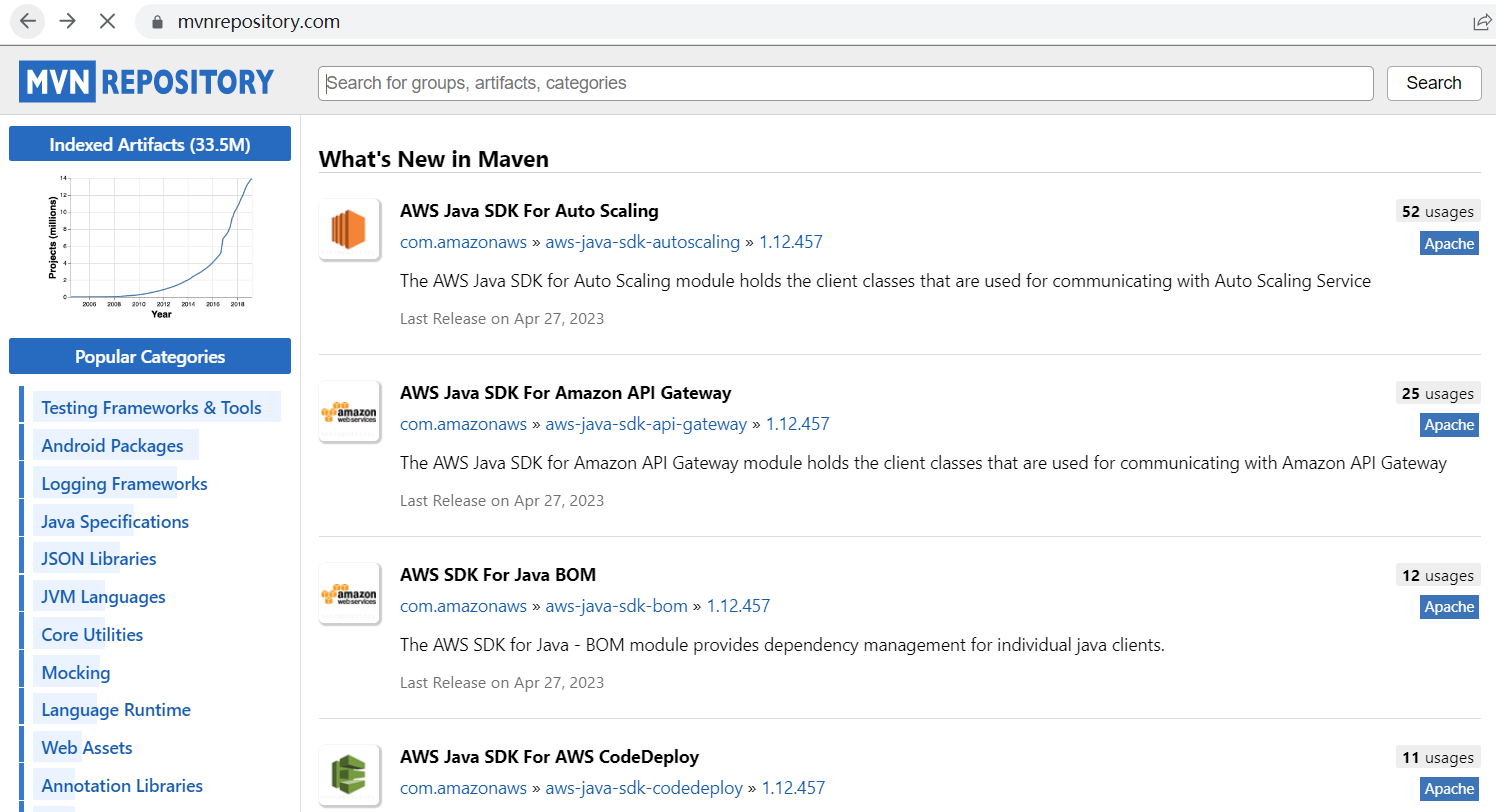View the 12 usages badge
Image resolution: width=1496 pixels, height=812 pixels.
pyautogui.click(x=1438, y=575)
